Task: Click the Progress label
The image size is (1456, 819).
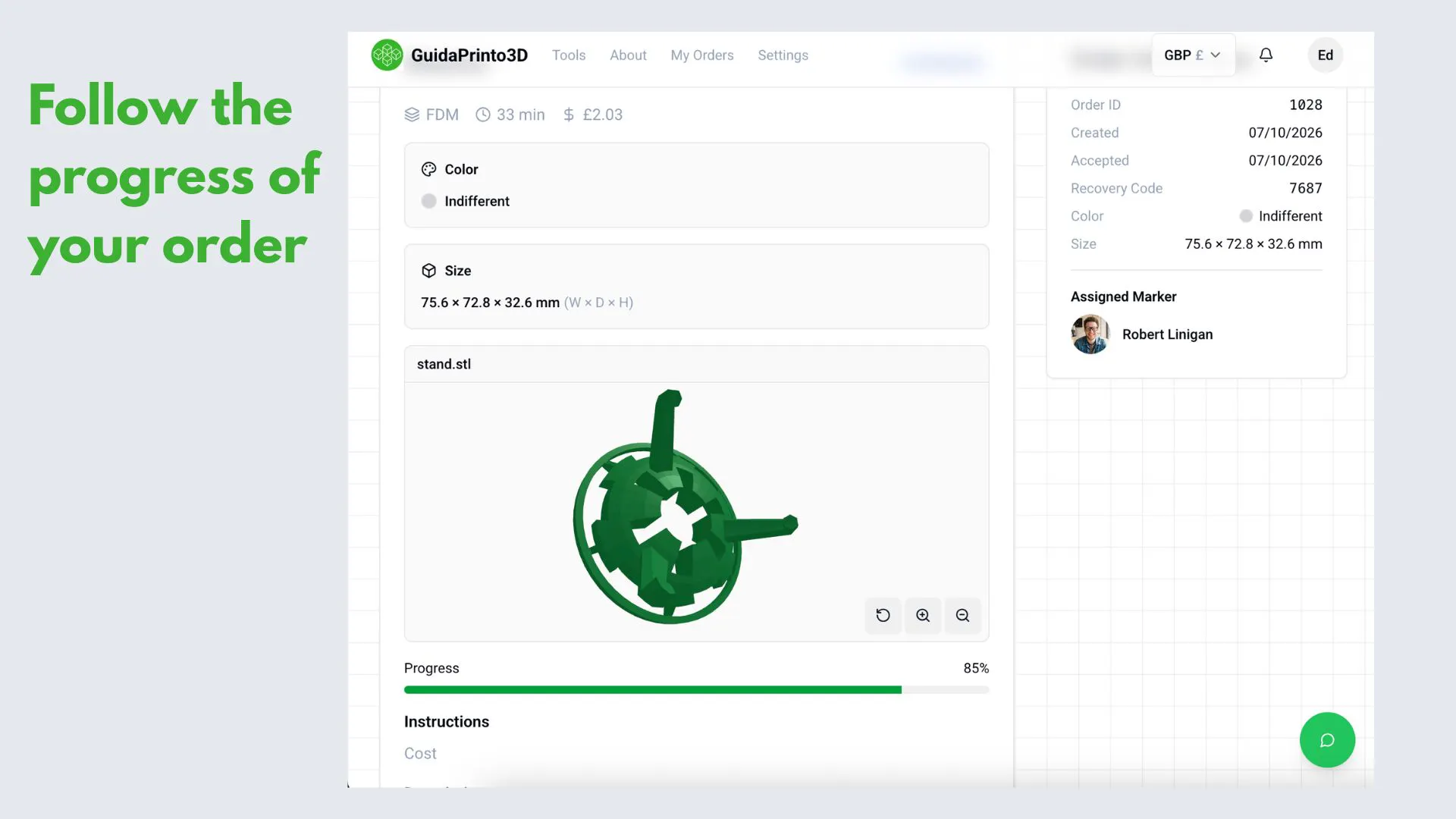Action: click(x=431, y=668)
